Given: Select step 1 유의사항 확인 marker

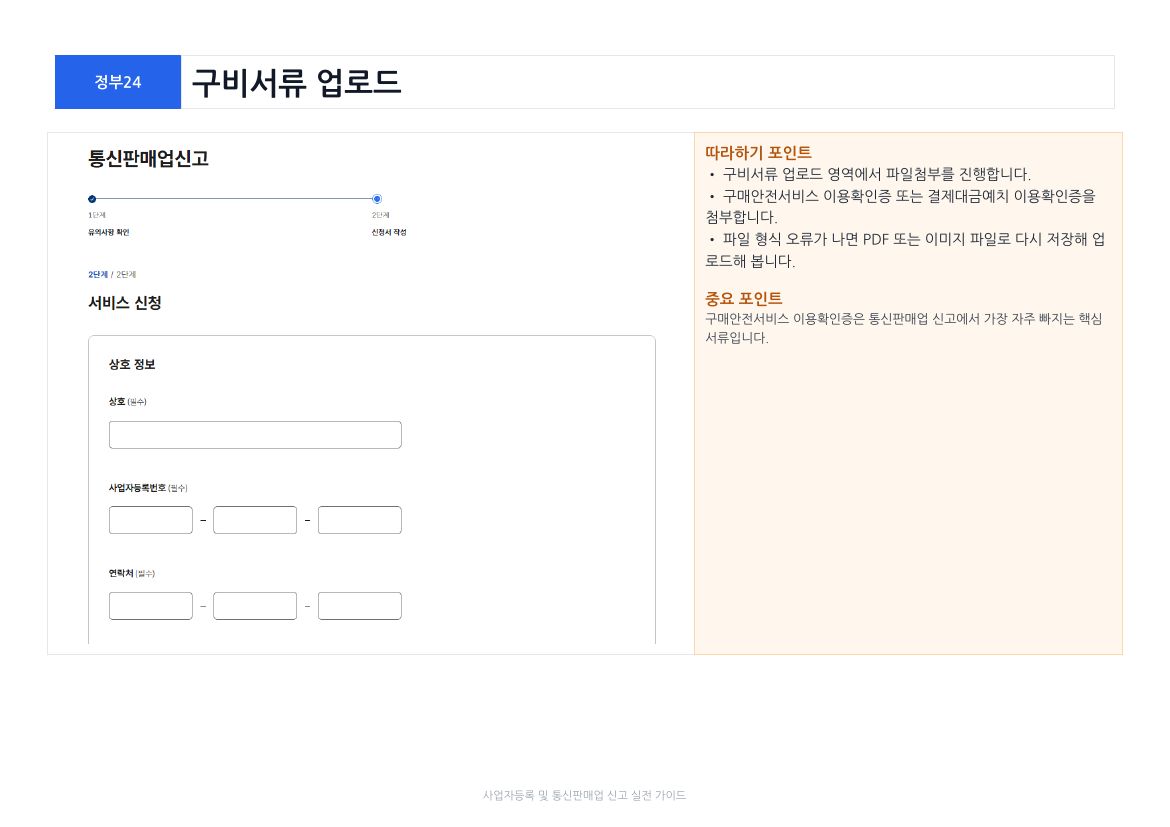Looking at the screenshot, I should (92, 199).
